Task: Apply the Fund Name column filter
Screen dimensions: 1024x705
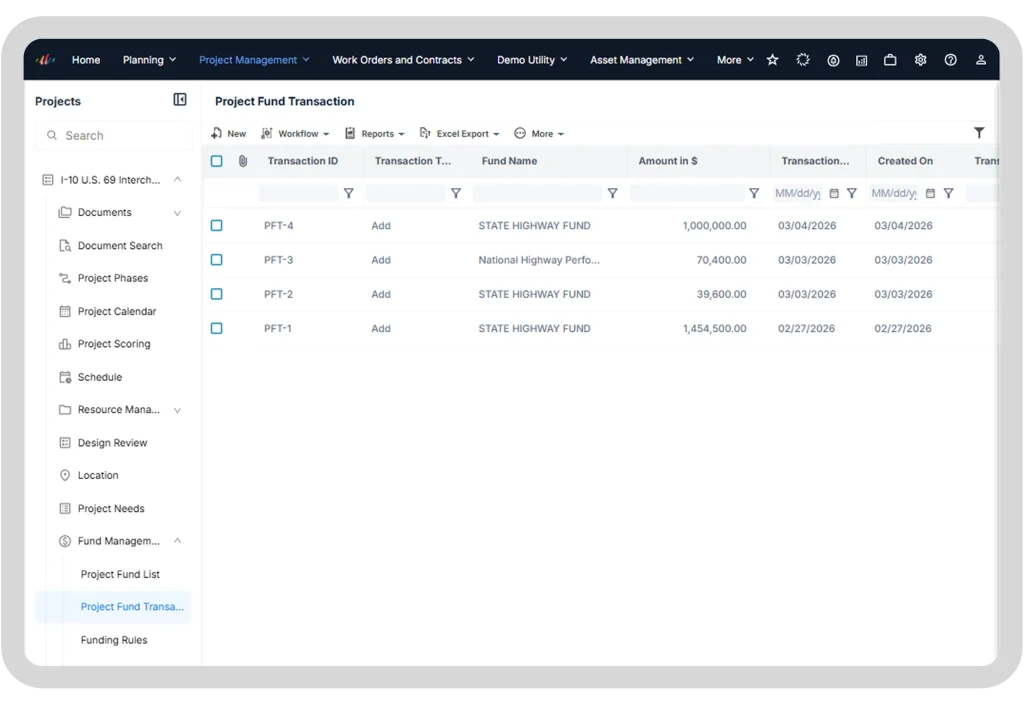Action: [613, 193]
